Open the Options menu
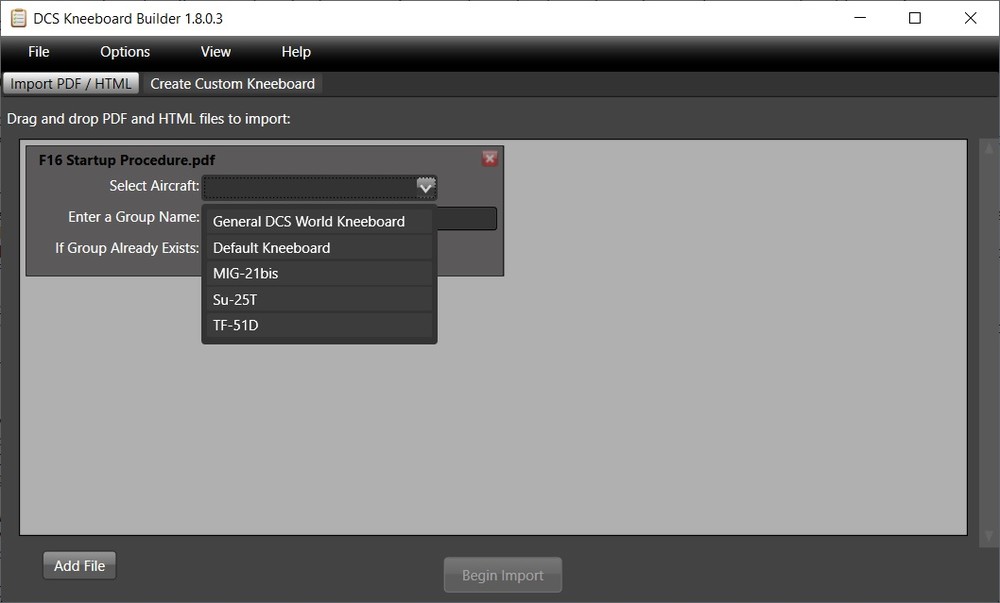The width and height of the screenshot is (1000, 603). [125, 52]
